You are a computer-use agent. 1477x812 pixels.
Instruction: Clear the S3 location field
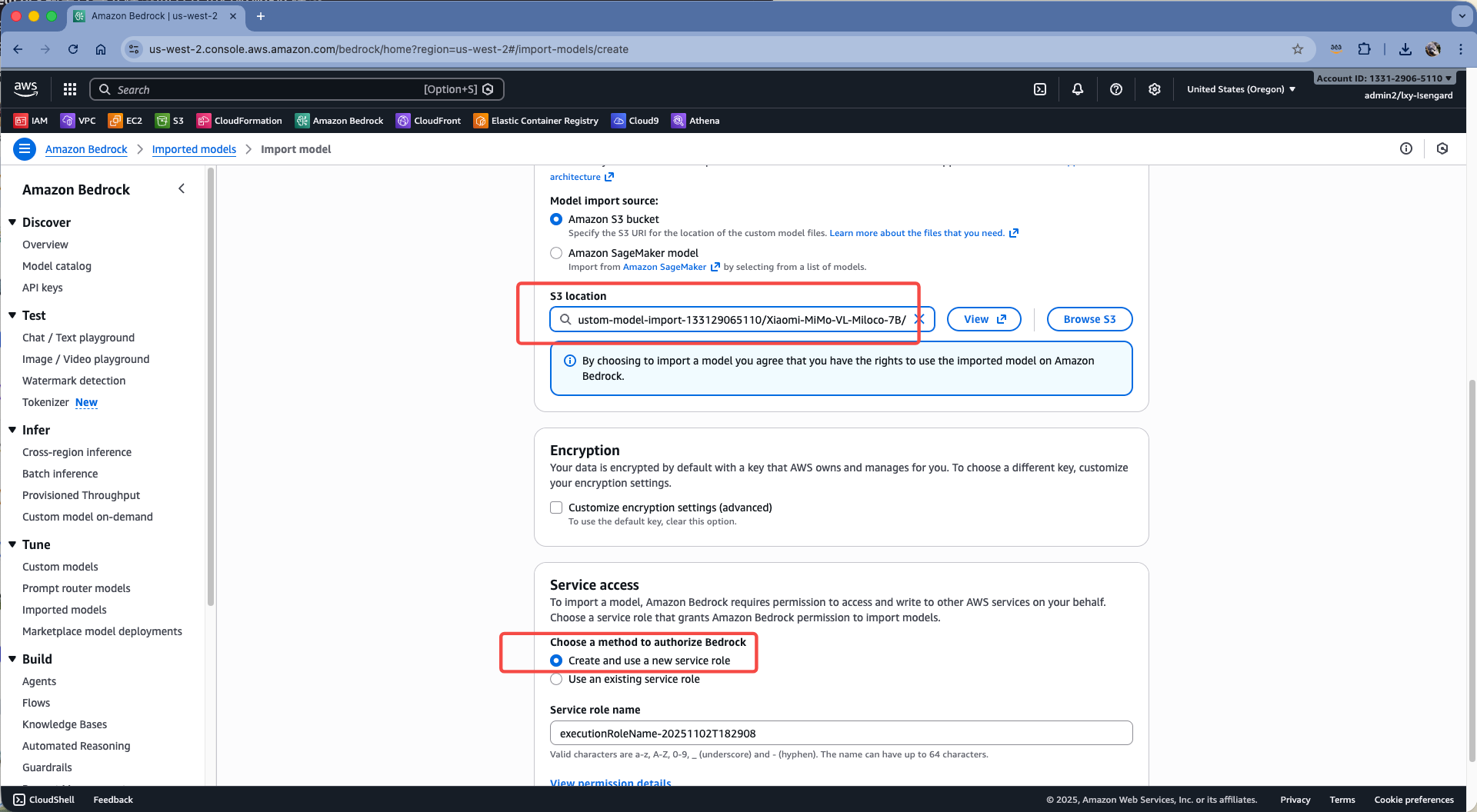(919, 319)
